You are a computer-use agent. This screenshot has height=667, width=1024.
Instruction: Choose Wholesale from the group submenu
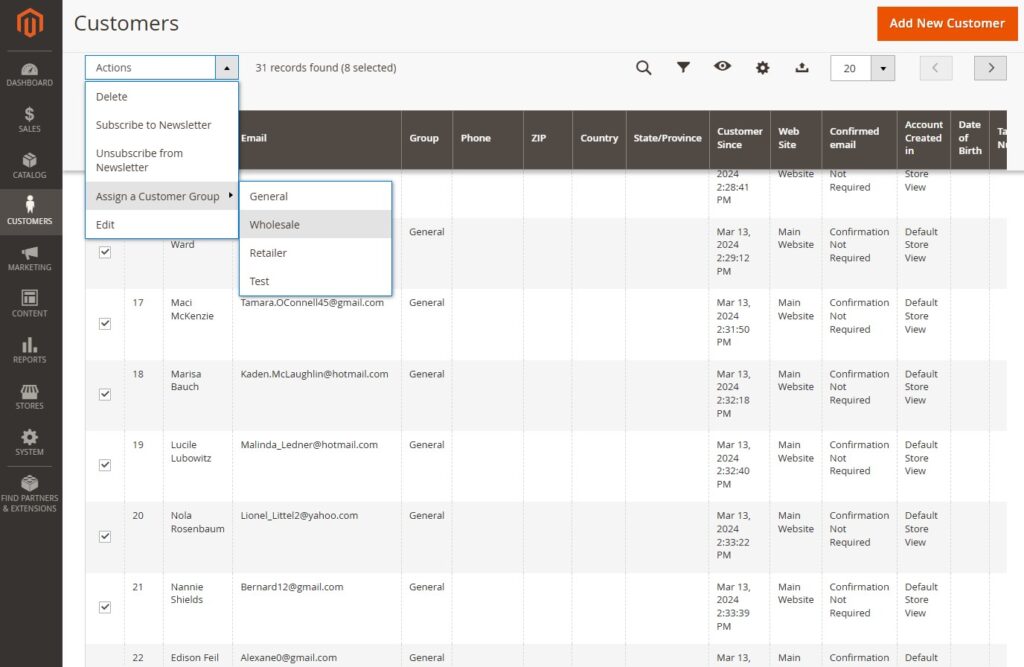point(275,225)
